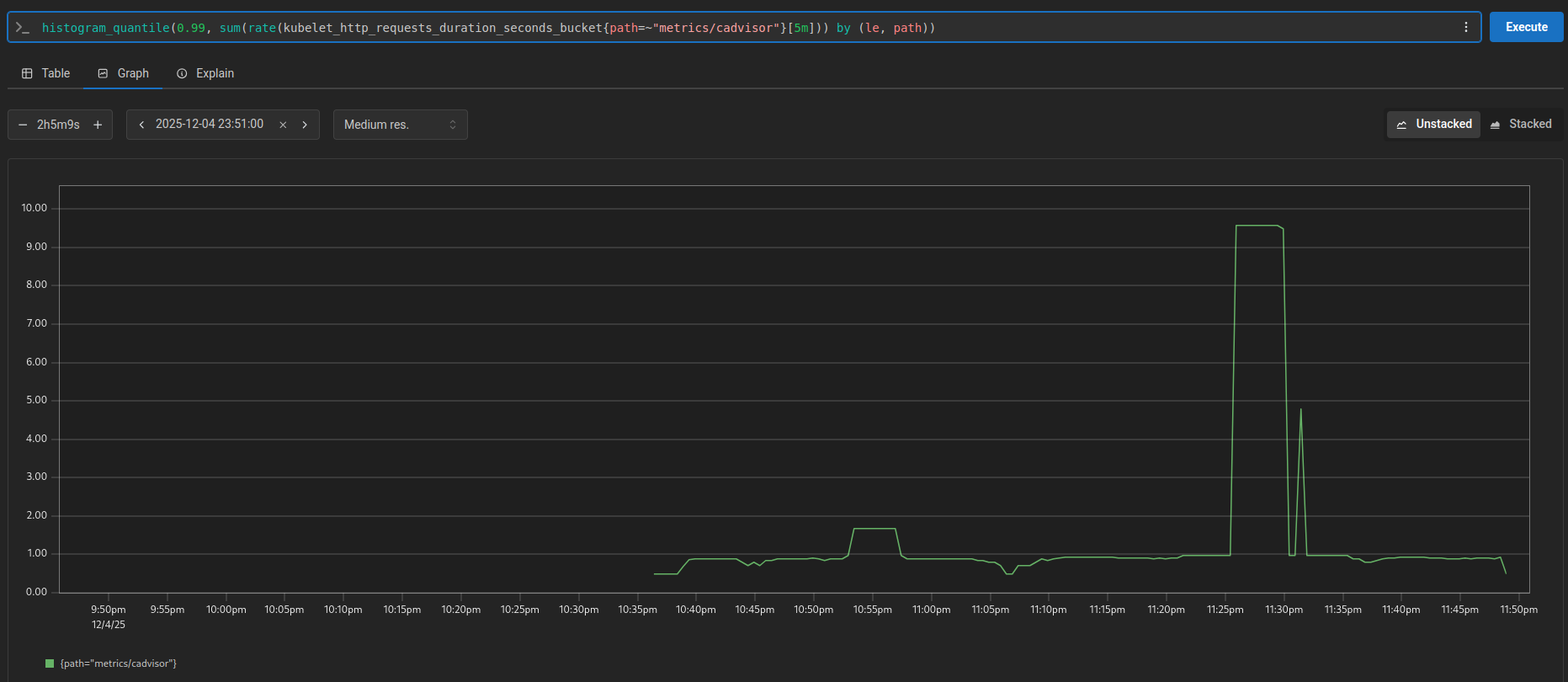The height and width of the screenshot is (682, 1568).
Task: Click the green legend color swatch
Action: click(50, 663)
